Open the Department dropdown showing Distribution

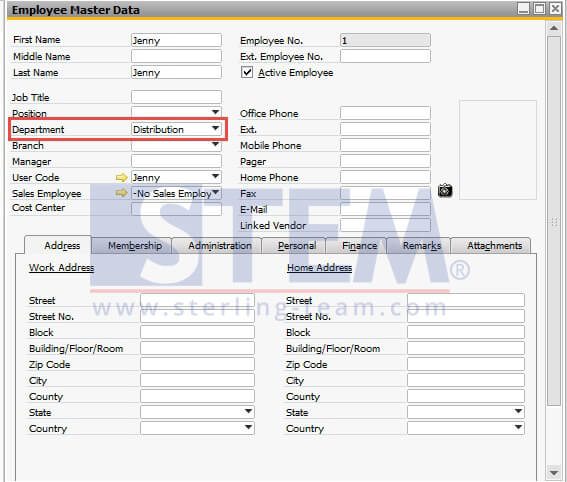point(216,128)
